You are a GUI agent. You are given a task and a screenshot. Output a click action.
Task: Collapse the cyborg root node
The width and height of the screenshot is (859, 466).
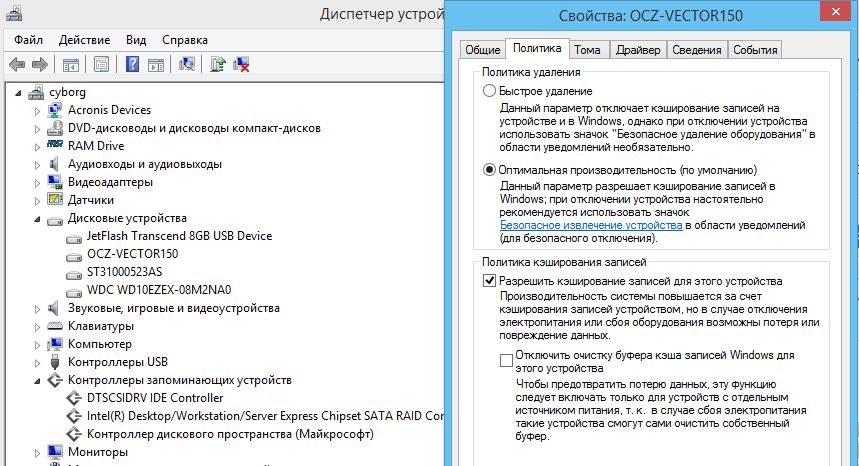click(19, 93)
